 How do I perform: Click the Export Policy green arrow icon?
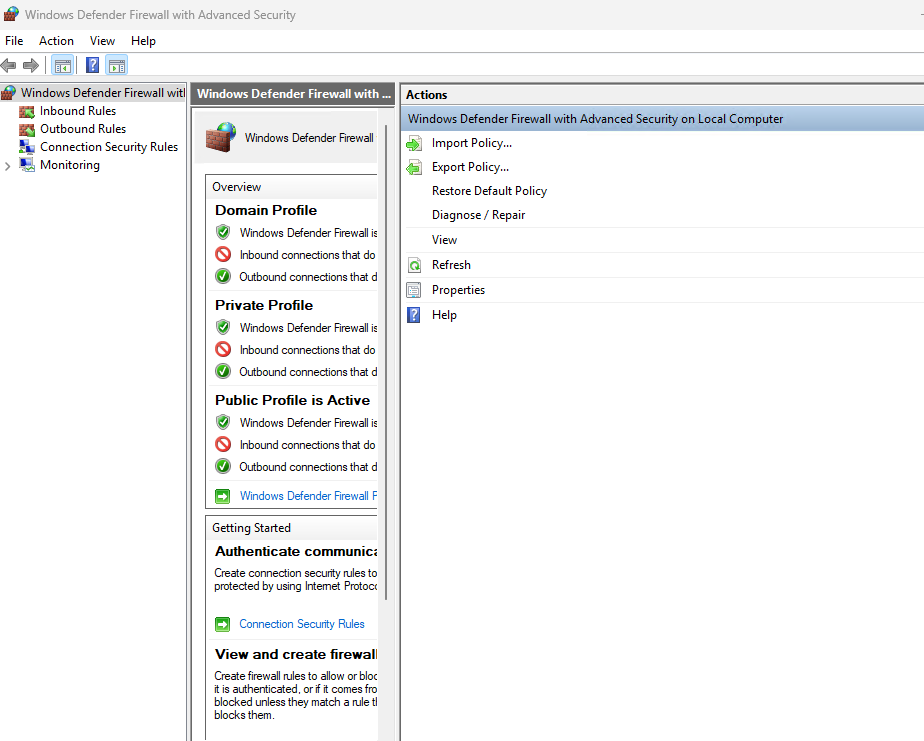click(x=414, y=167)
